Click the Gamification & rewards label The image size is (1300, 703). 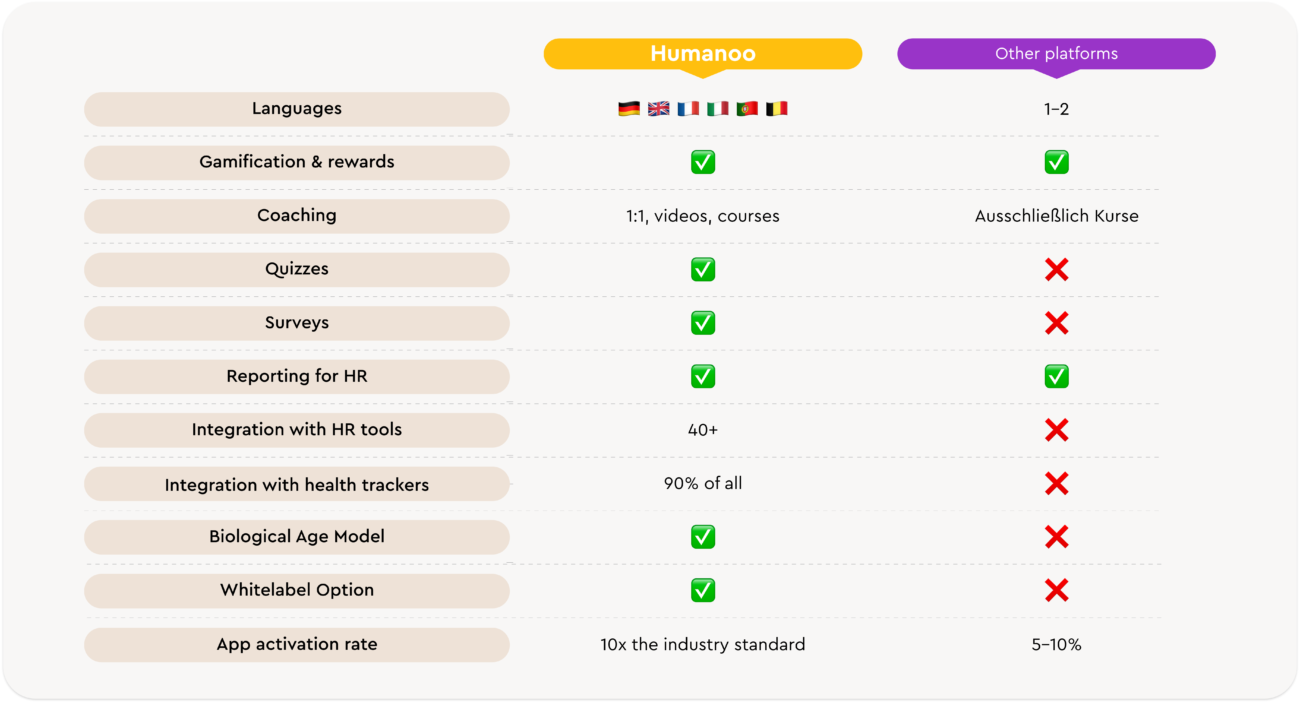(x=297, y=162)
